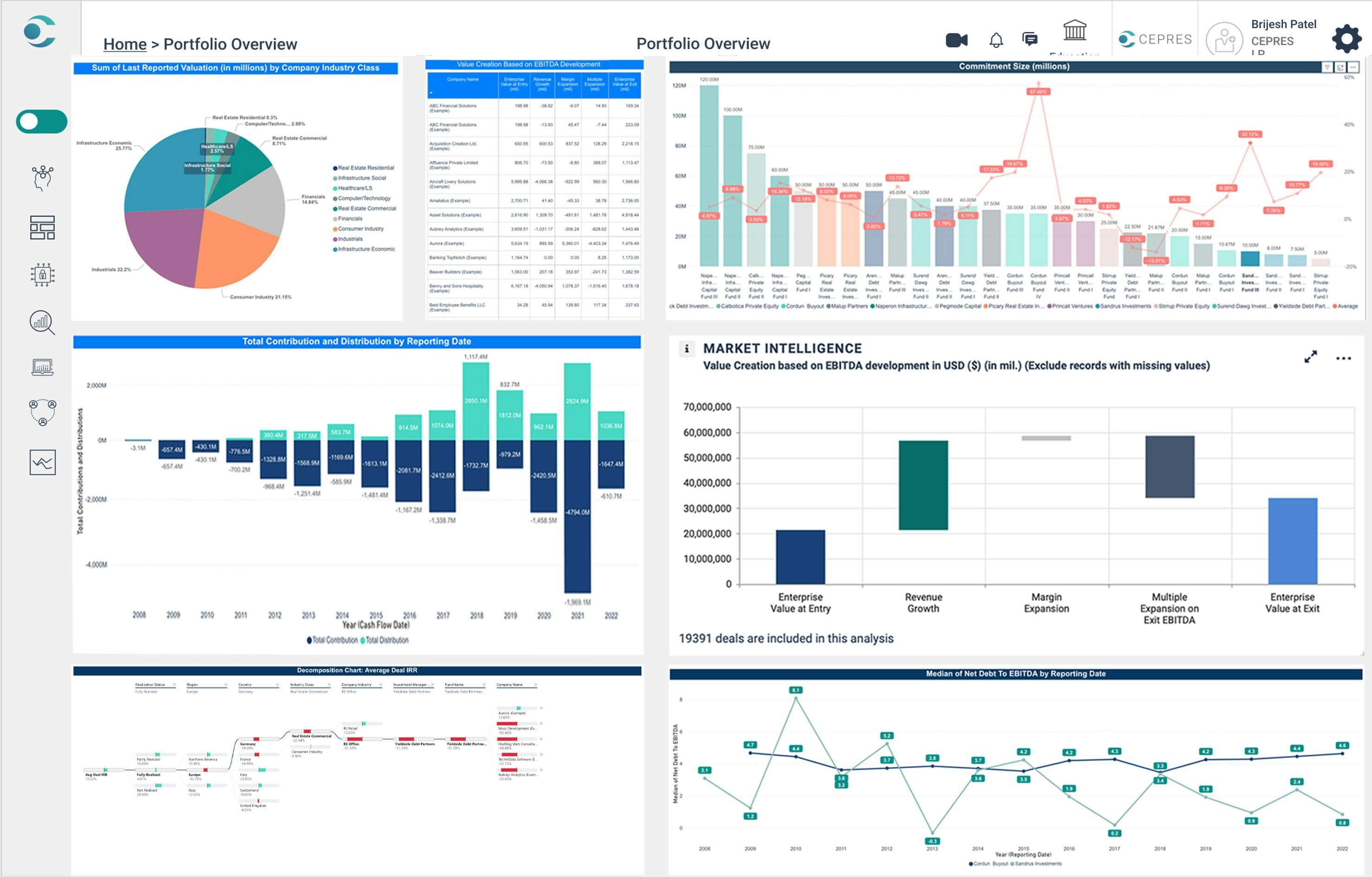Viewport: 1372px width, 877px height.
Task: Remove the Company Industry level
Action: [x=381, y=684]
